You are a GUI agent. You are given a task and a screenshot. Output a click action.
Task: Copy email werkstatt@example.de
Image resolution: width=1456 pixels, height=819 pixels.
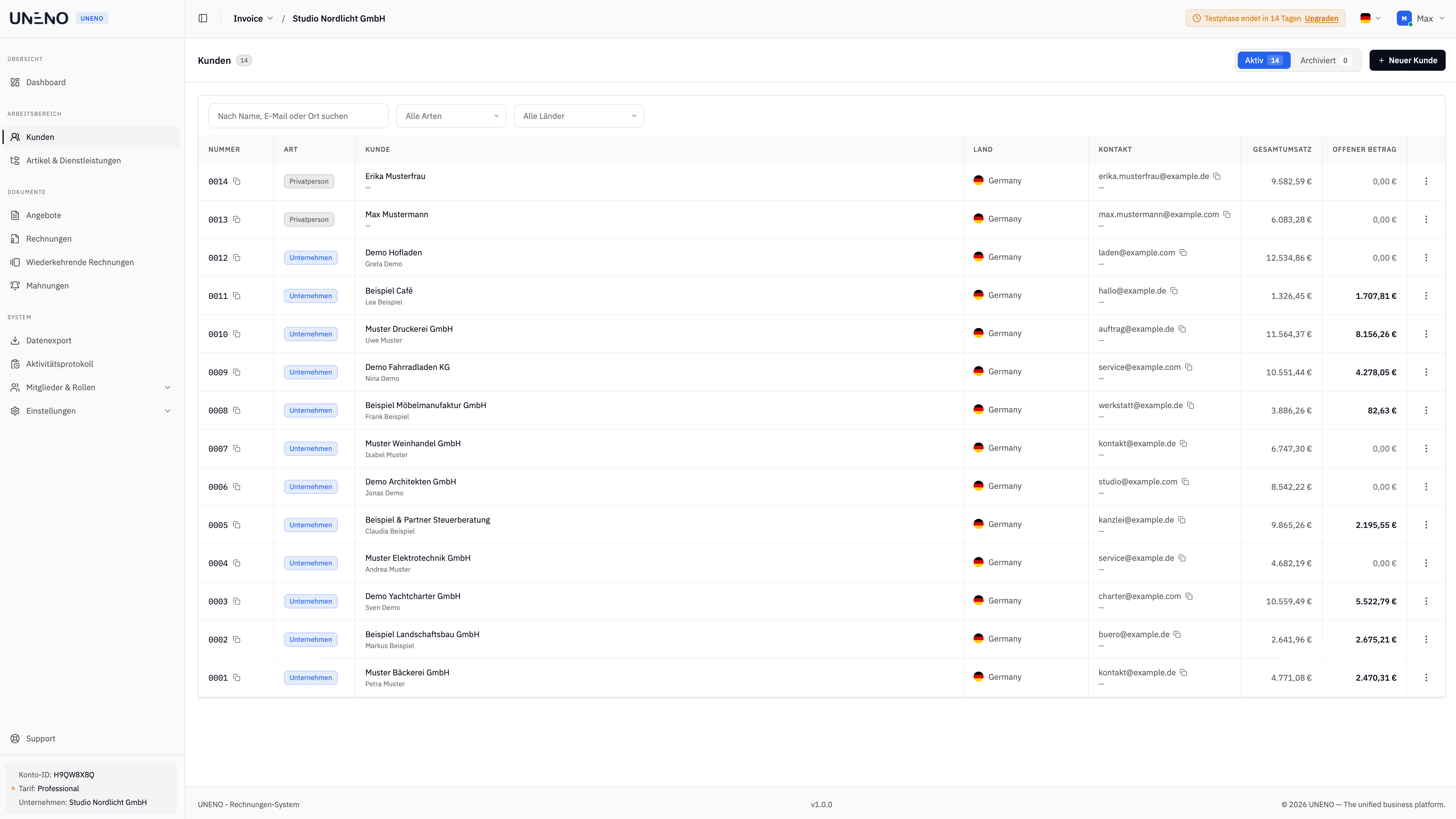[1190, 405]
